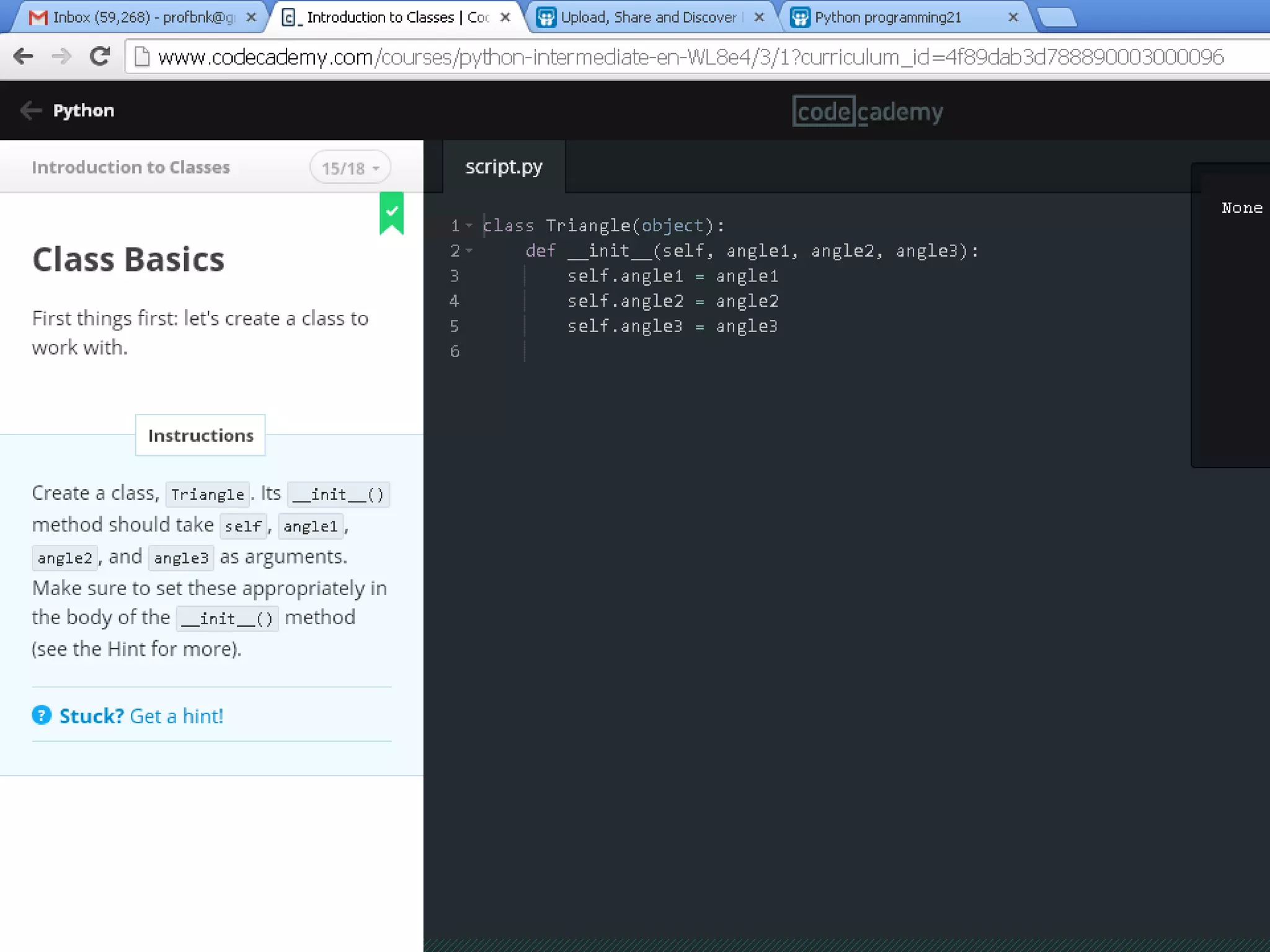Click the Python course link in header
Screen dimensions: 1270x952
pos(84,110)
